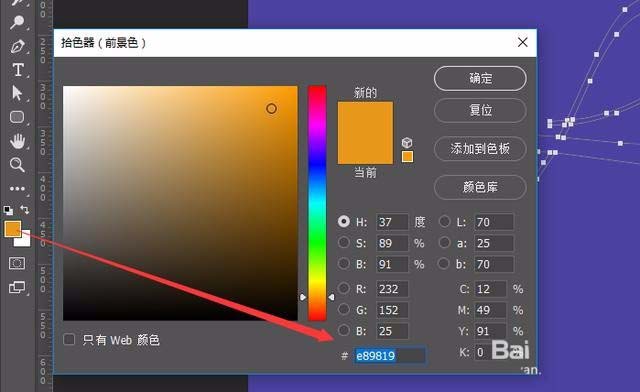Image resolution: width=640 pixels, height=392 pixels.
Task: Click the H field showing 37
Action: [x=392, y=222]
